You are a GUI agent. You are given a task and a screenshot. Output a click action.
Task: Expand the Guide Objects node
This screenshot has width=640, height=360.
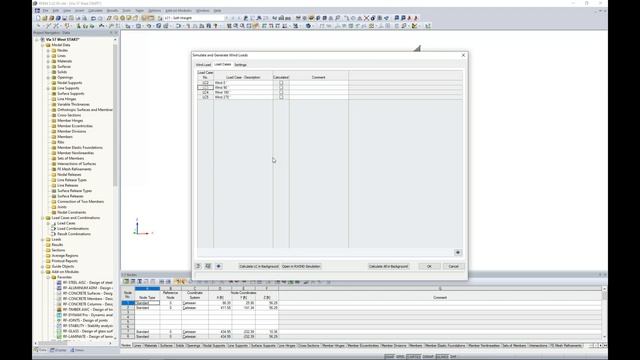point(43,267)
